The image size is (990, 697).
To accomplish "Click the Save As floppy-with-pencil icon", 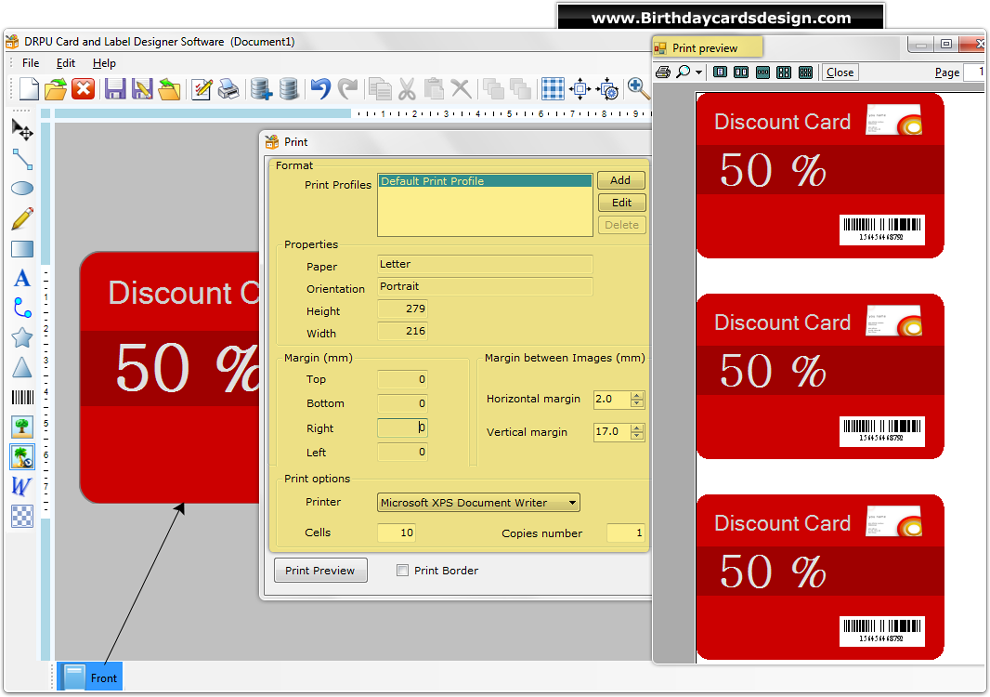I will pyautogui.click(x=142, y=89).
